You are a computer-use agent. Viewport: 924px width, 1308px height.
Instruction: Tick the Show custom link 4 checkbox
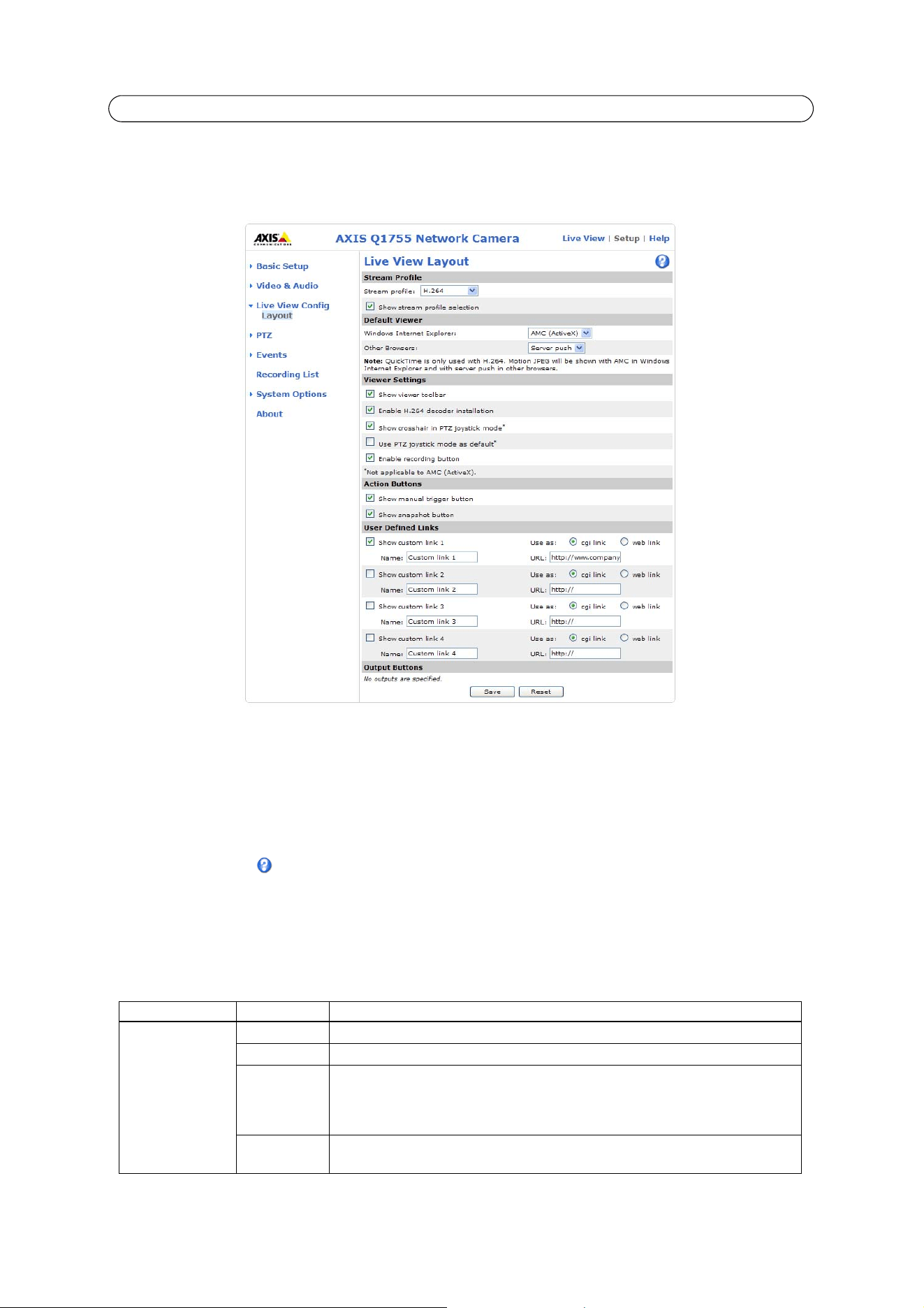coord(370,638)
